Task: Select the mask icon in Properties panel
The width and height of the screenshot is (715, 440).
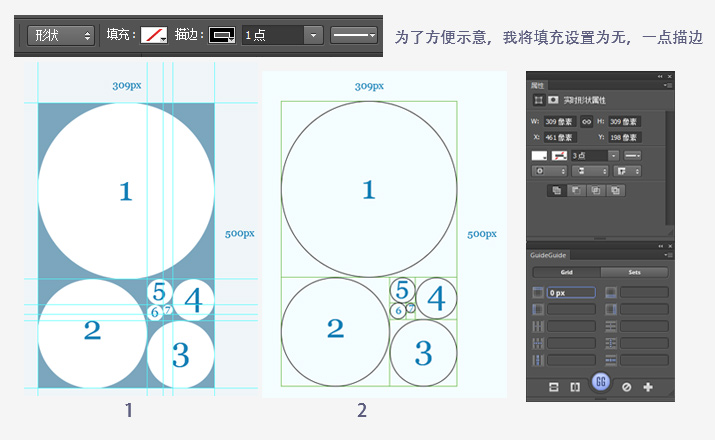Action: 553,101
